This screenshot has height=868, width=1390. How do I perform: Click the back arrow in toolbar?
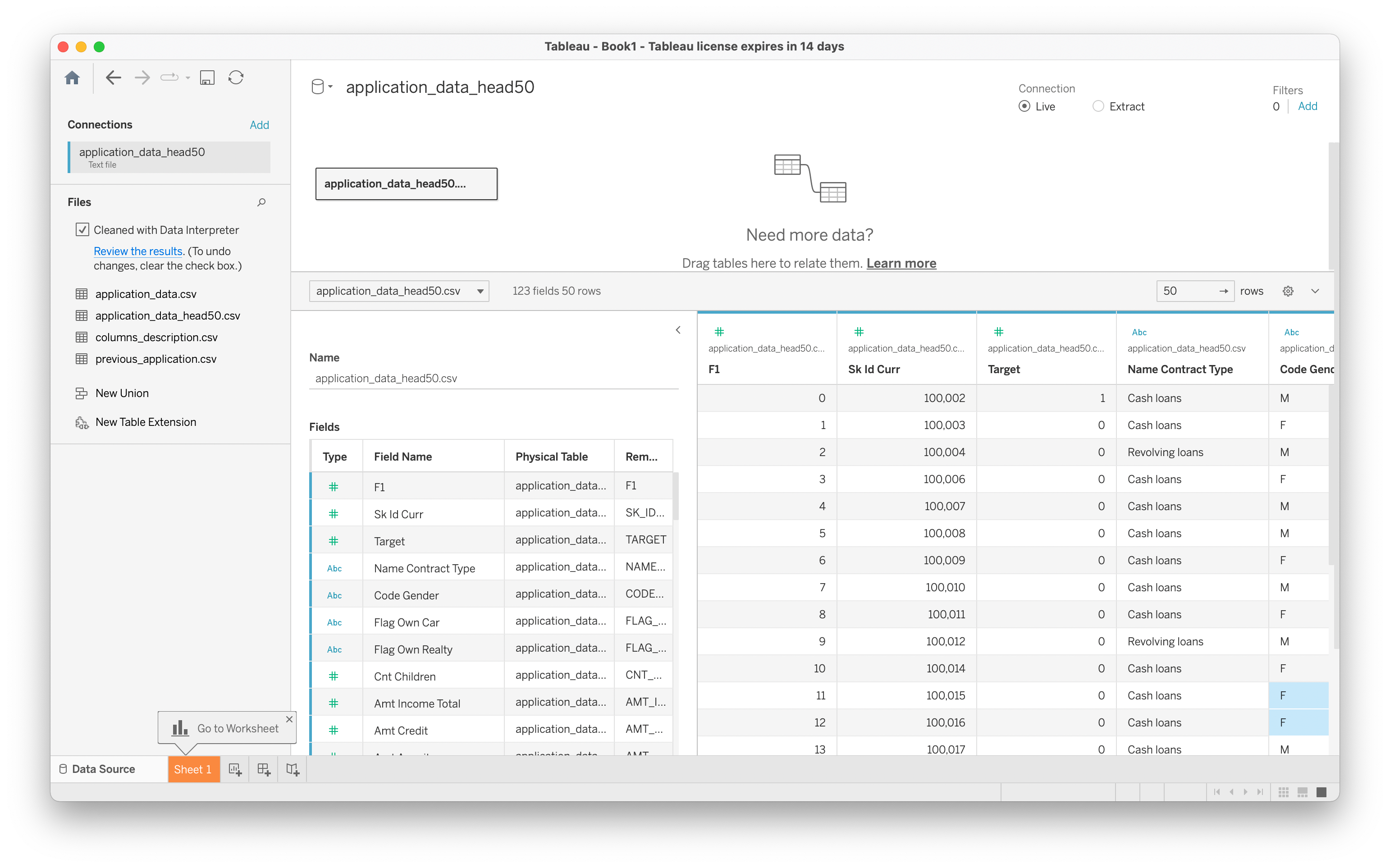(x=113, y=78)
